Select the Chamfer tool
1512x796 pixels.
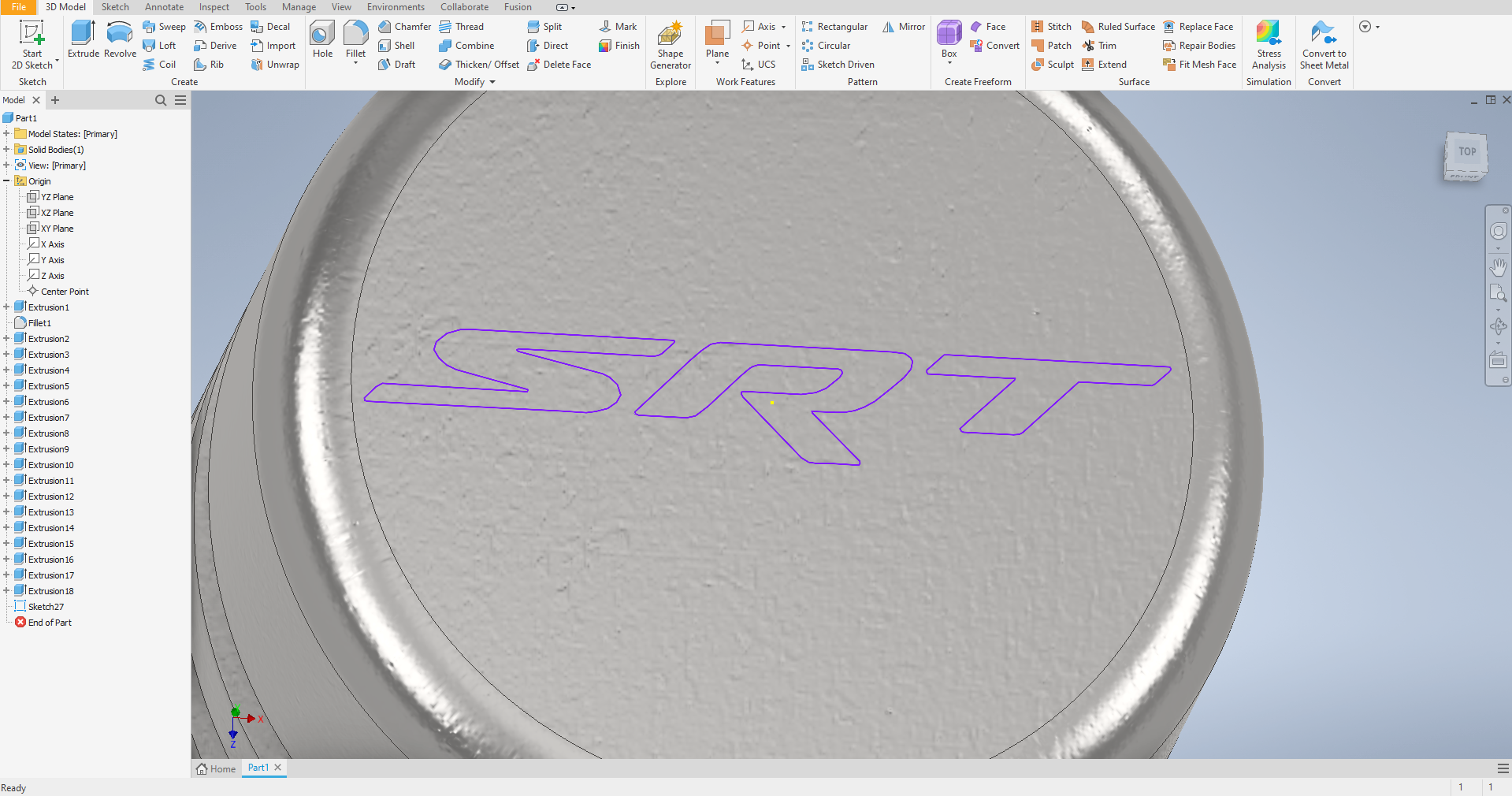coord(404,27)
